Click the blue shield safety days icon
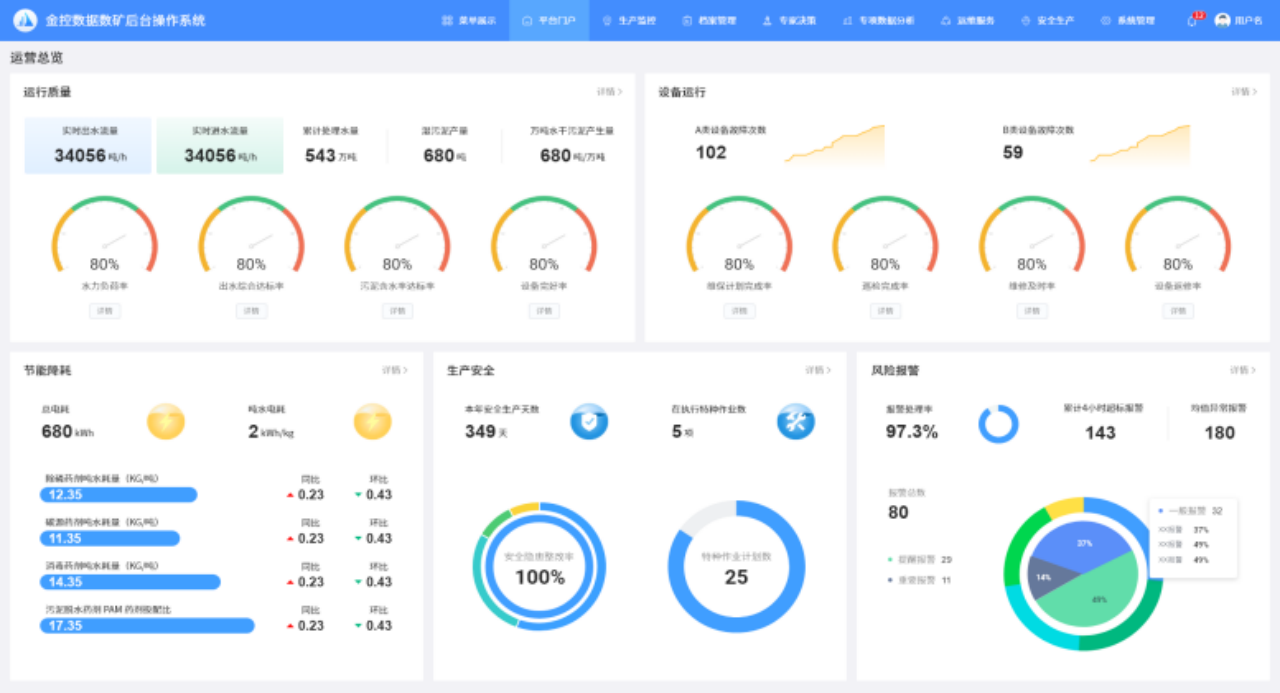1280x693 pixels. (x=589, y=422)
